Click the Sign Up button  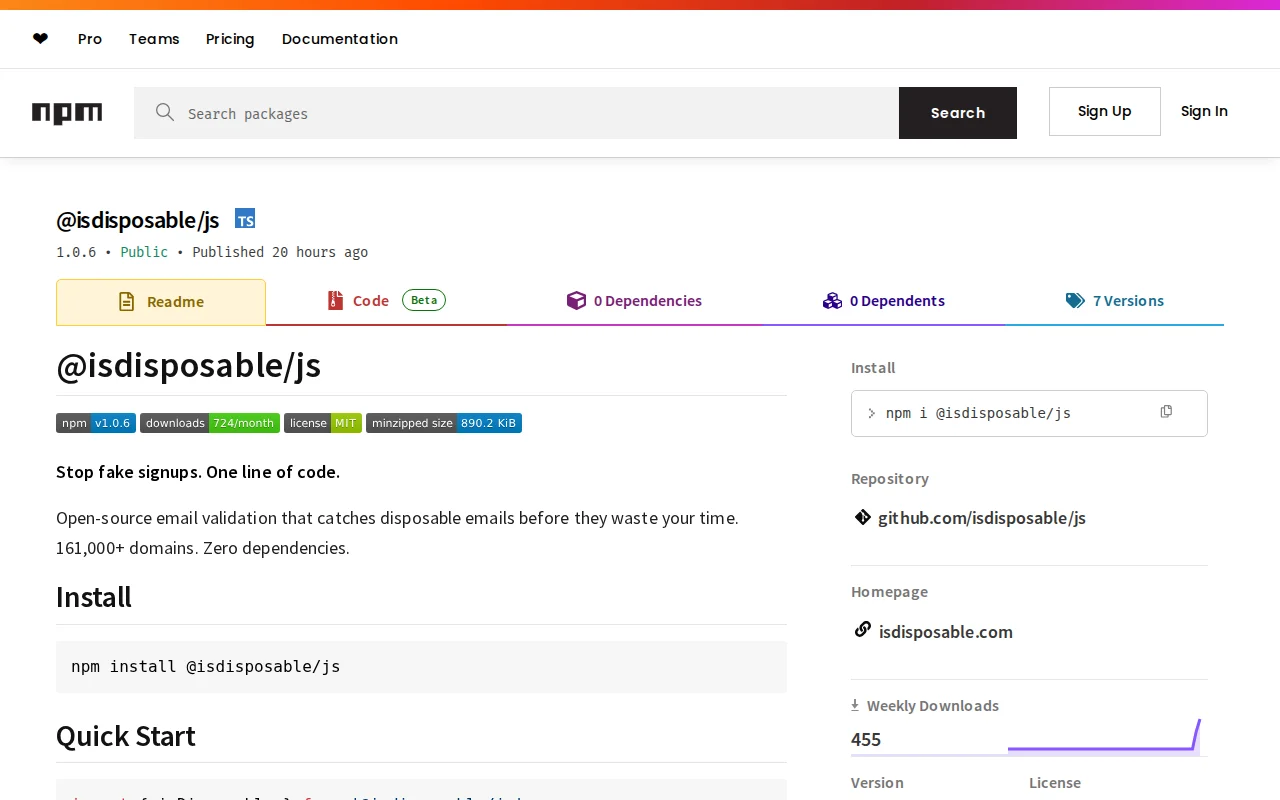pos(1105,111)
